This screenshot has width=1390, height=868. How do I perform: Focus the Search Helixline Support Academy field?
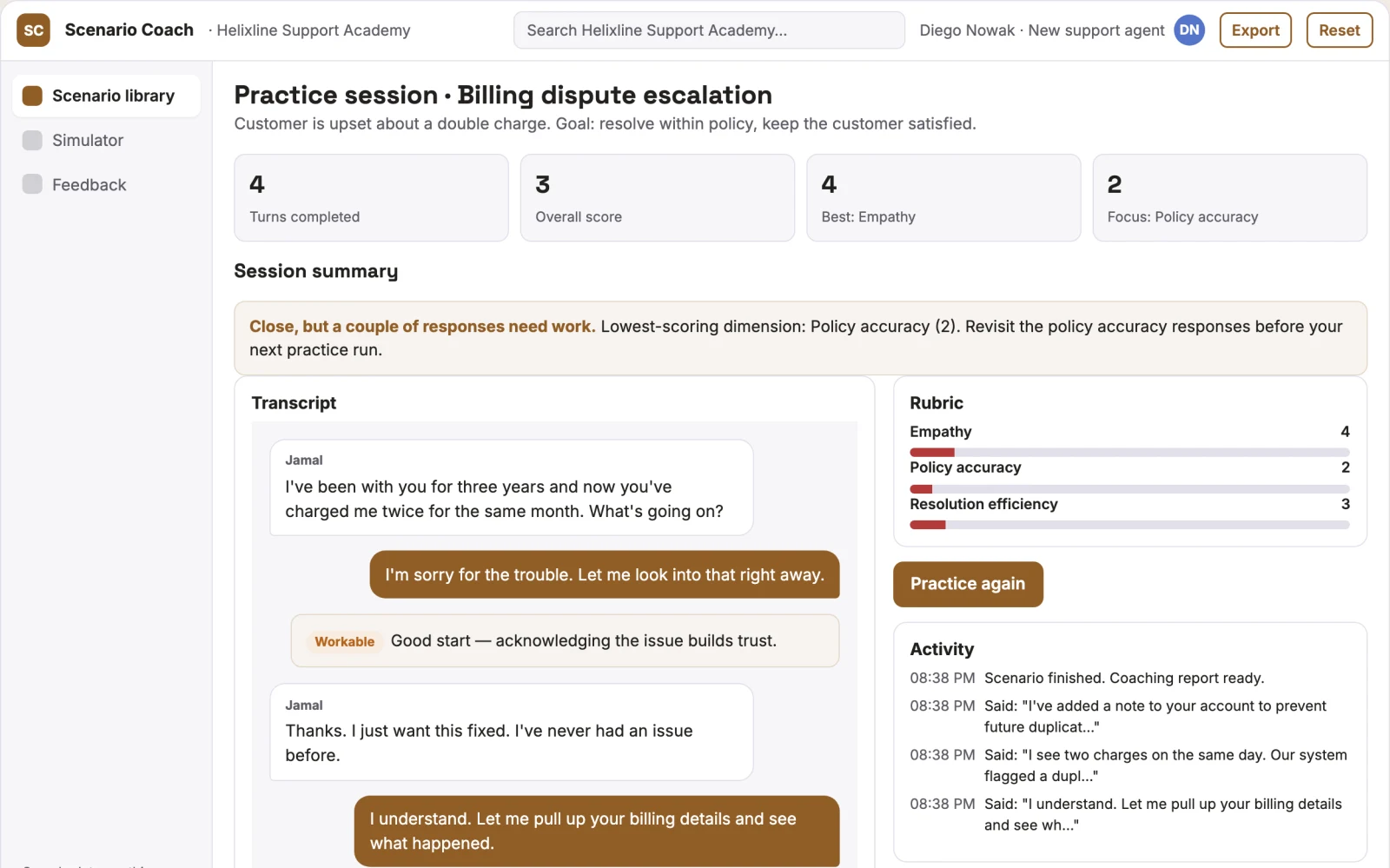(709, 30)
